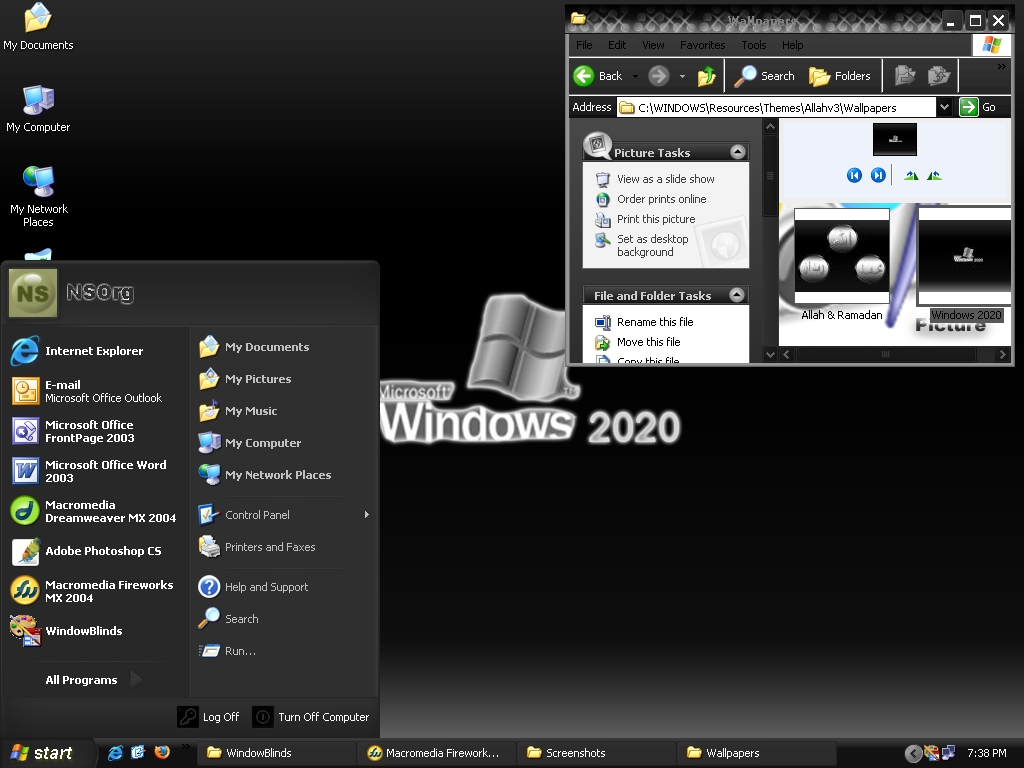Switch to Macromedia Fireworks taskbar button
The image size is (1024, 768).
(x=436, y=753)
